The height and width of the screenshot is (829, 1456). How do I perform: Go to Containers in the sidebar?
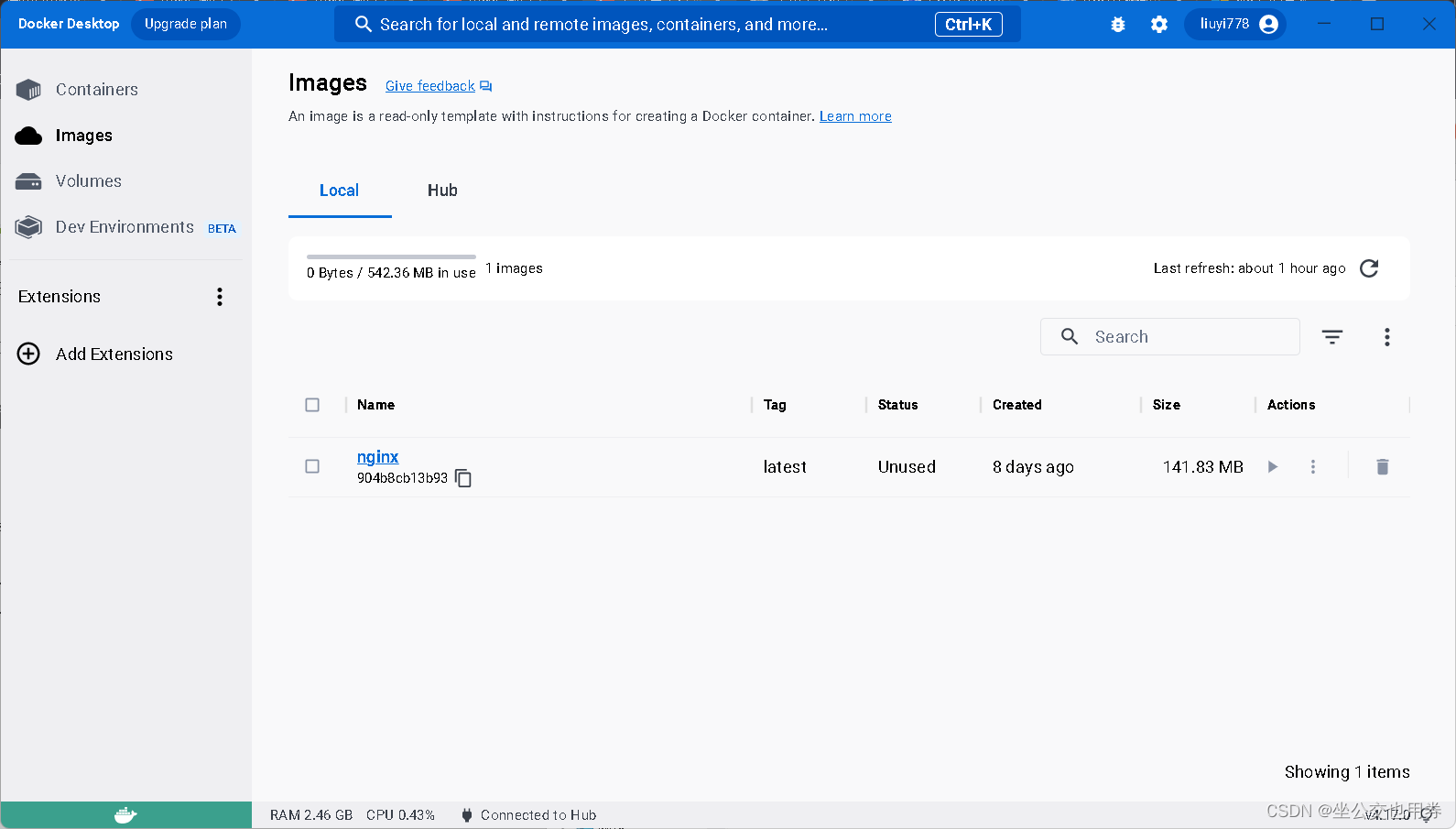pos(96,90)
